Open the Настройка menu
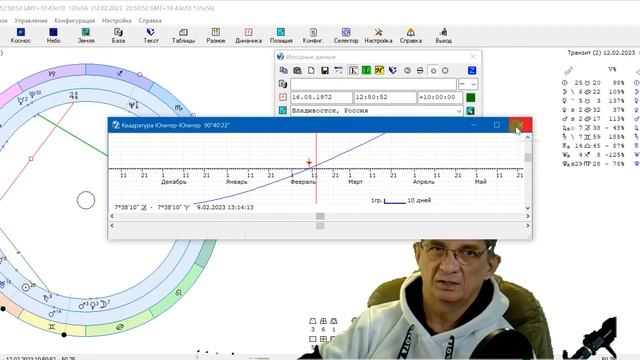Image resolution: width=640 pixels, height=360 pixels. [117, 20]
